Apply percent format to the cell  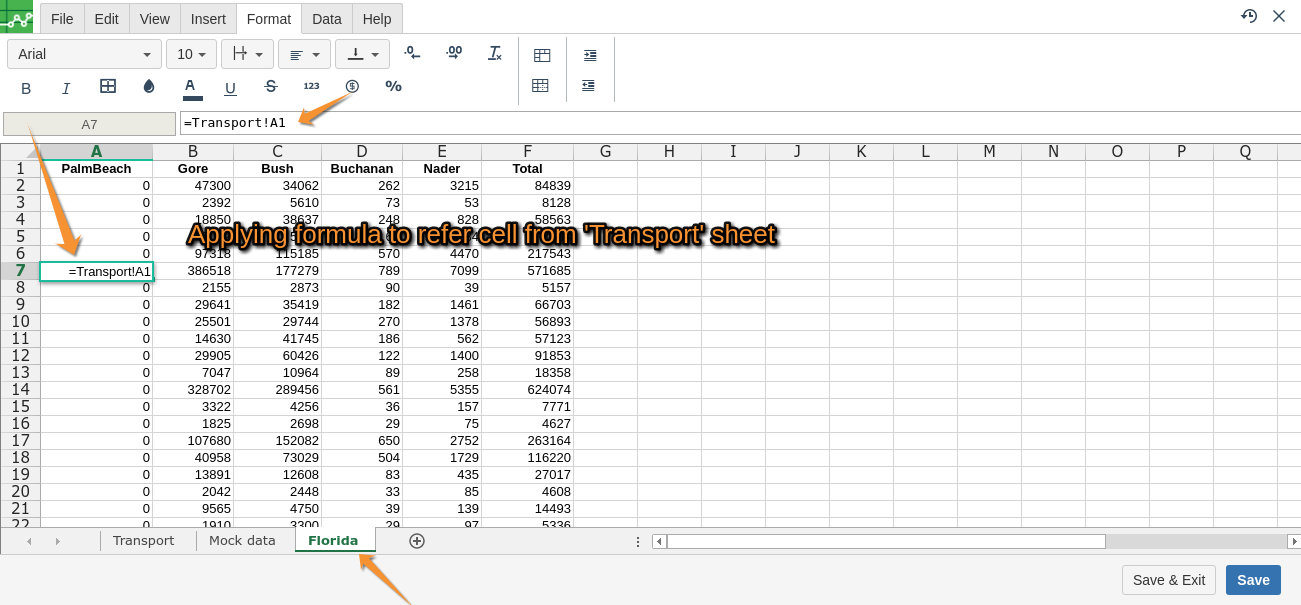point(393,87)
